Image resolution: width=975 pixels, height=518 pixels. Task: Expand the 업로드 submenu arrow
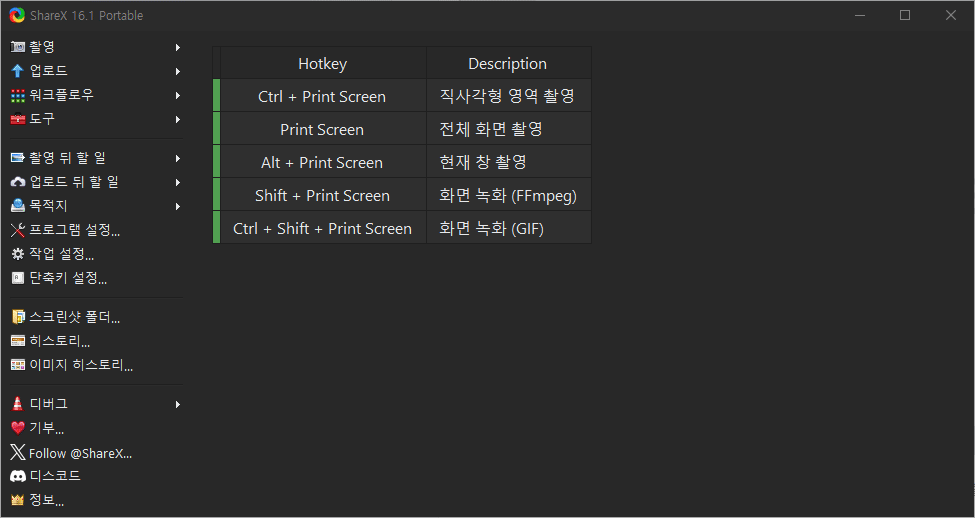click(x=178, y=71)
